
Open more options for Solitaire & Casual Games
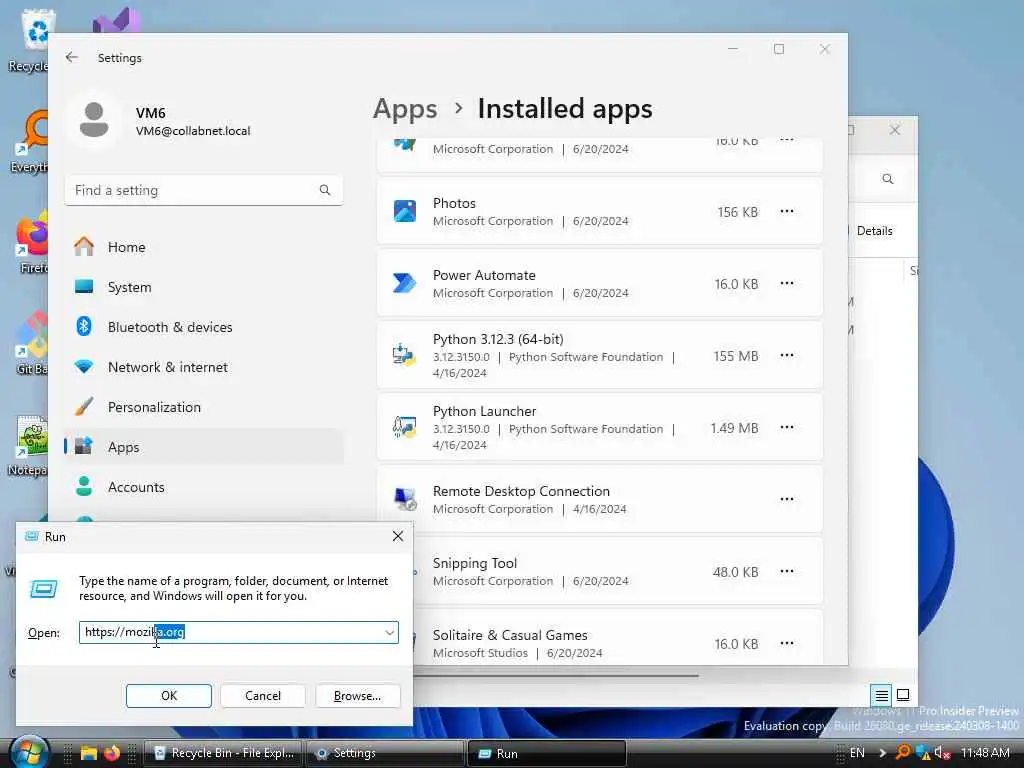tap(787, 643)
